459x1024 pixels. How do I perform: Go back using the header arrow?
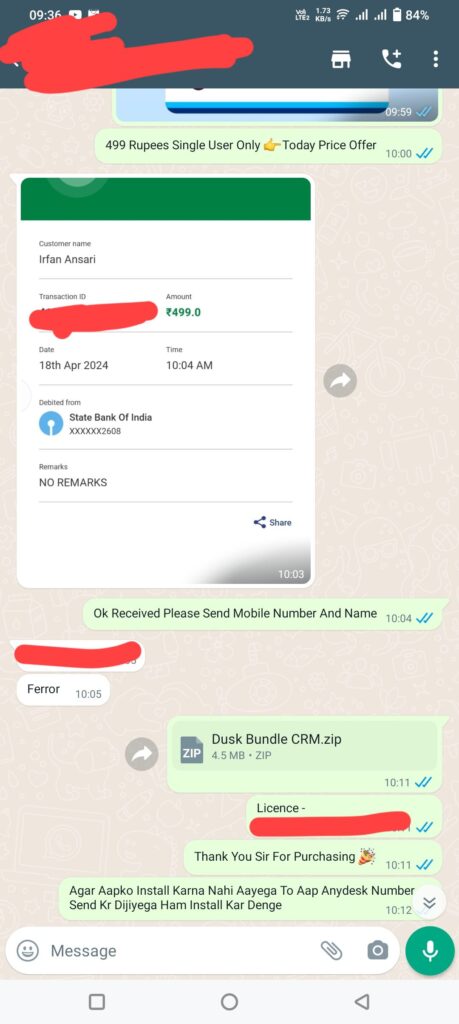tap(16, 62)
